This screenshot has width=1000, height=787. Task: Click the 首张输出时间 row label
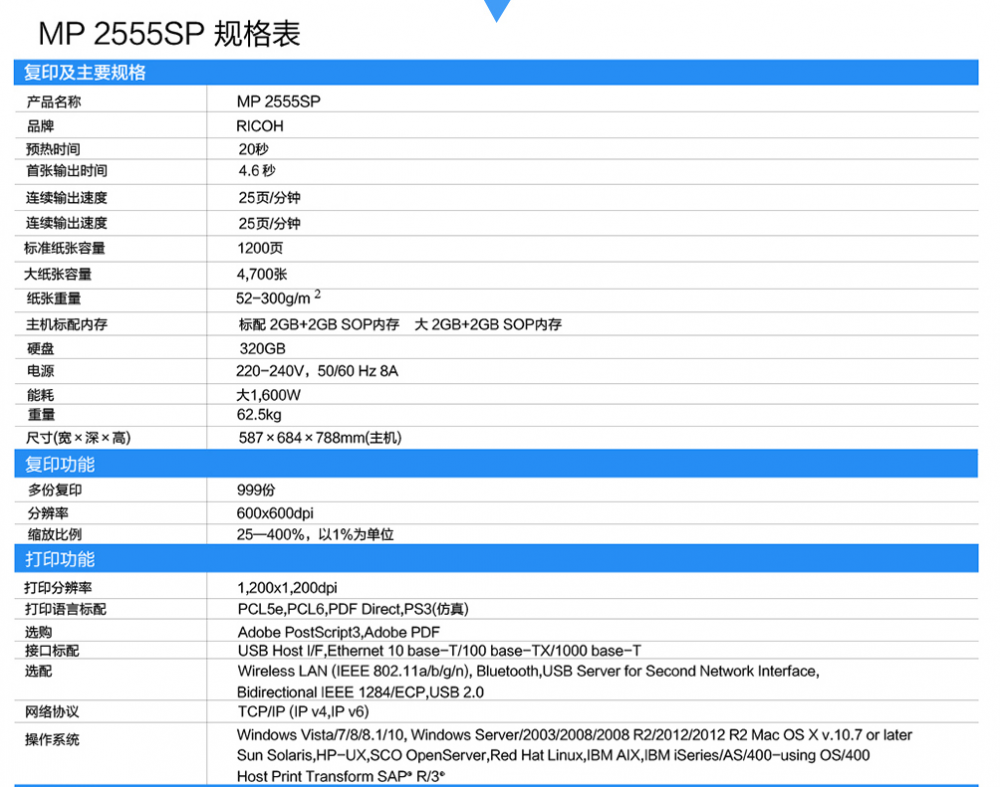[67, 171]
